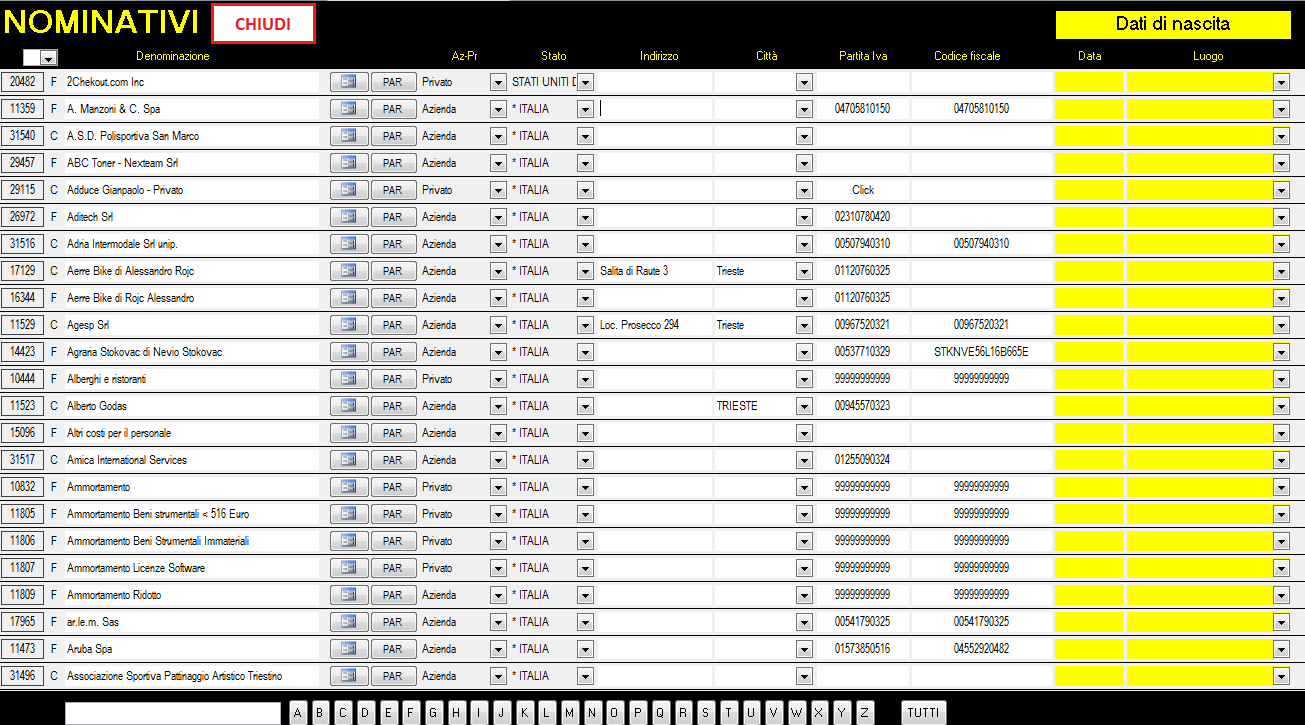
Task: Filter names by letter A
Action: [298, 712]
